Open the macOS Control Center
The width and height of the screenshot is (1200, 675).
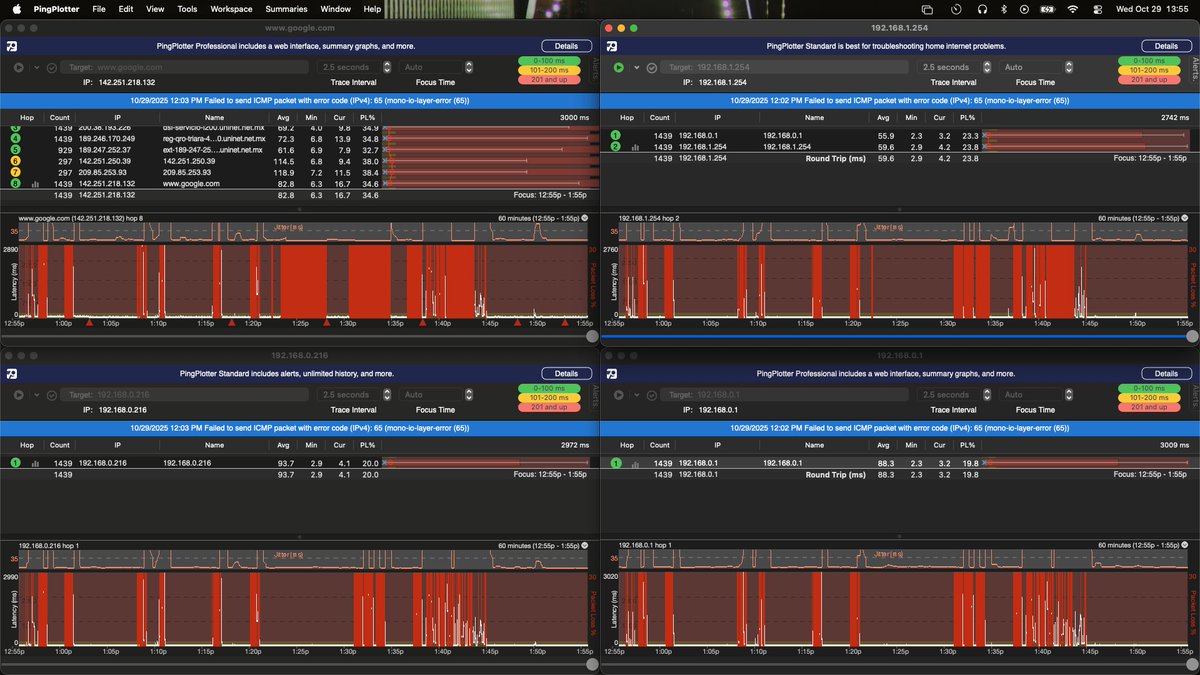(x=1098, y=8)
